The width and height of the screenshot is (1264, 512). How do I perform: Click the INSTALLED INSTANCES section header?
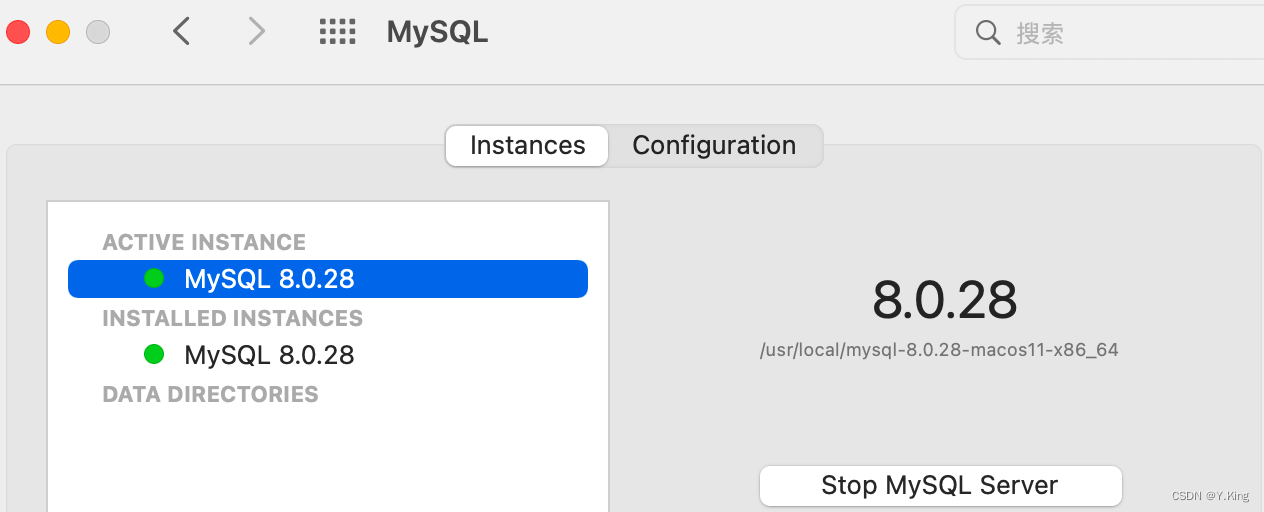pyautogui.click(x=232, y=318)
